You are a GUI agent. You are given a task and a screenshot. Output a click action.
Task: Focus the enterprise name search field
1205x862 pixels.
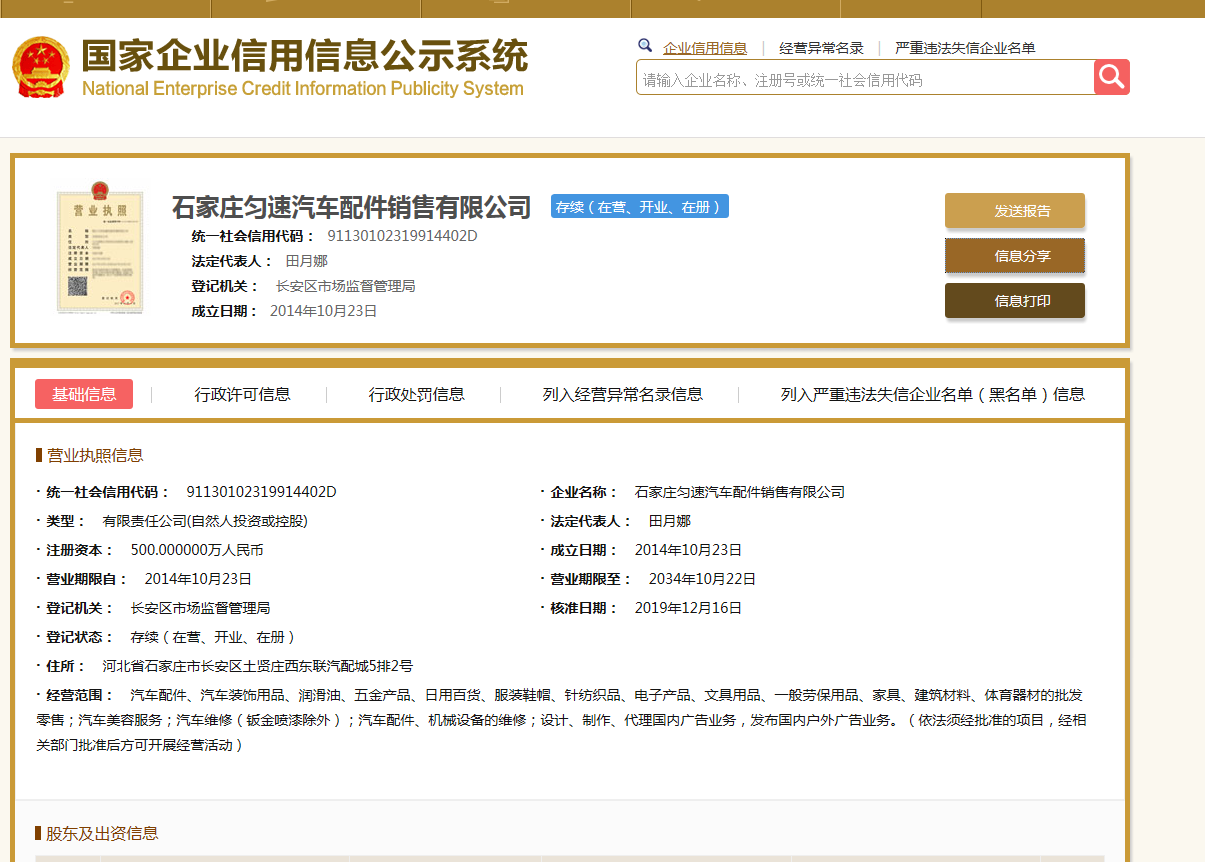click(x=865, y=78)
